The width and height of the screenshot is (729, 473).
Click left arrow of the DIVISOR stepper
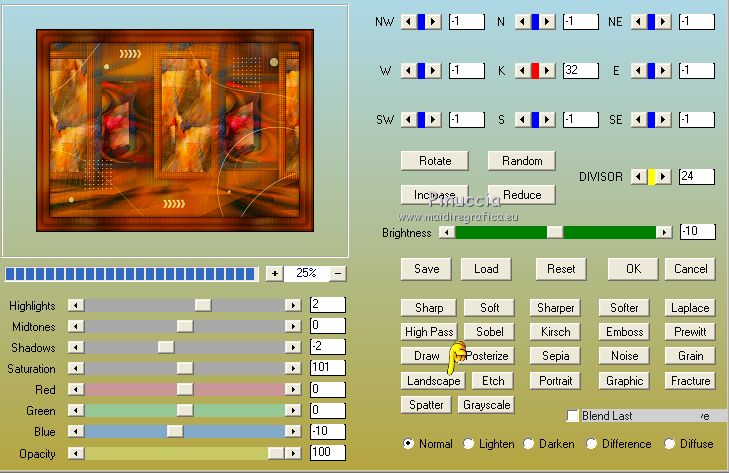coord(636,176)
